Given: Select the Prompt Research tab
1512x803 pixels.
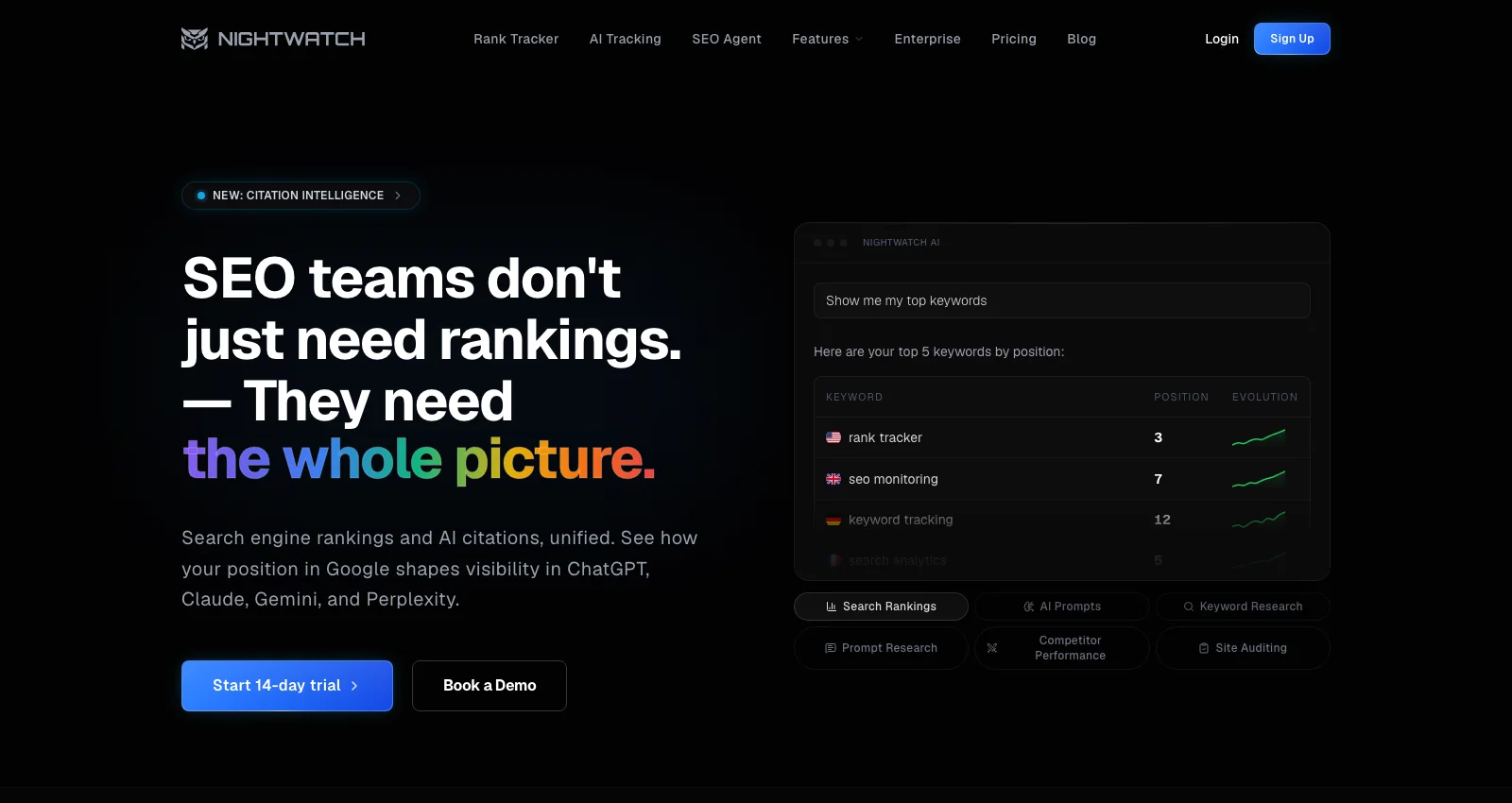Looking at the screenshot, I should 881,648.
